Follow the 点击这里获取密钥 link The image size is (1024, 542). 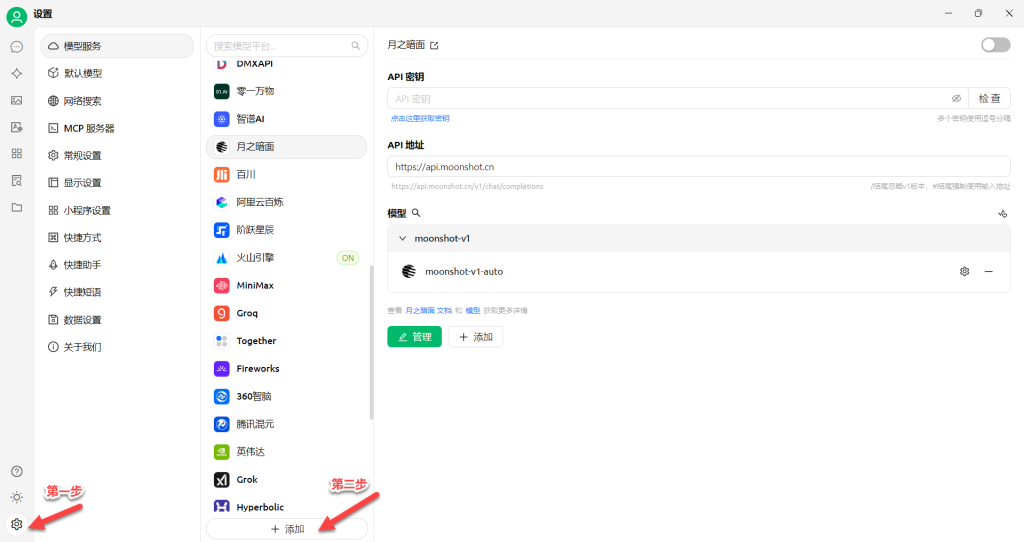coord(420,118)
